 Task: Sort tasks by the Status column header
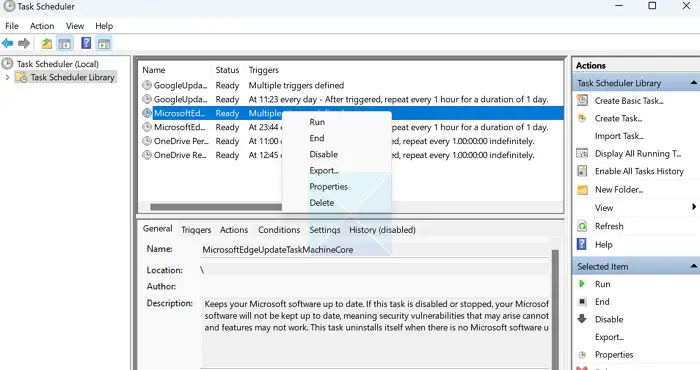(227, 70)
